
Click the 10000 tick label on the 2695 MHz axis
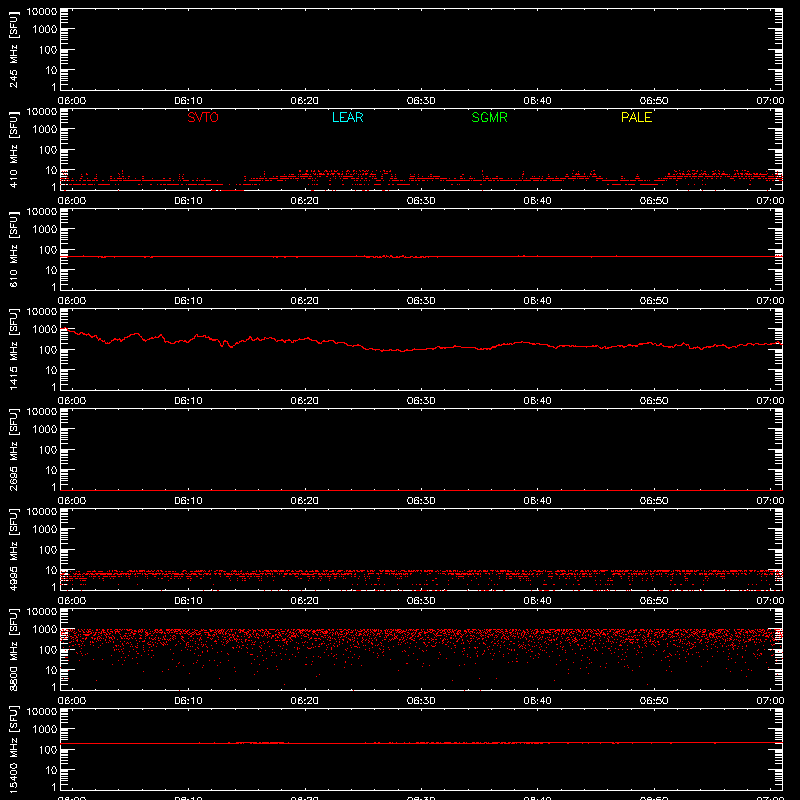click(42, 412)
